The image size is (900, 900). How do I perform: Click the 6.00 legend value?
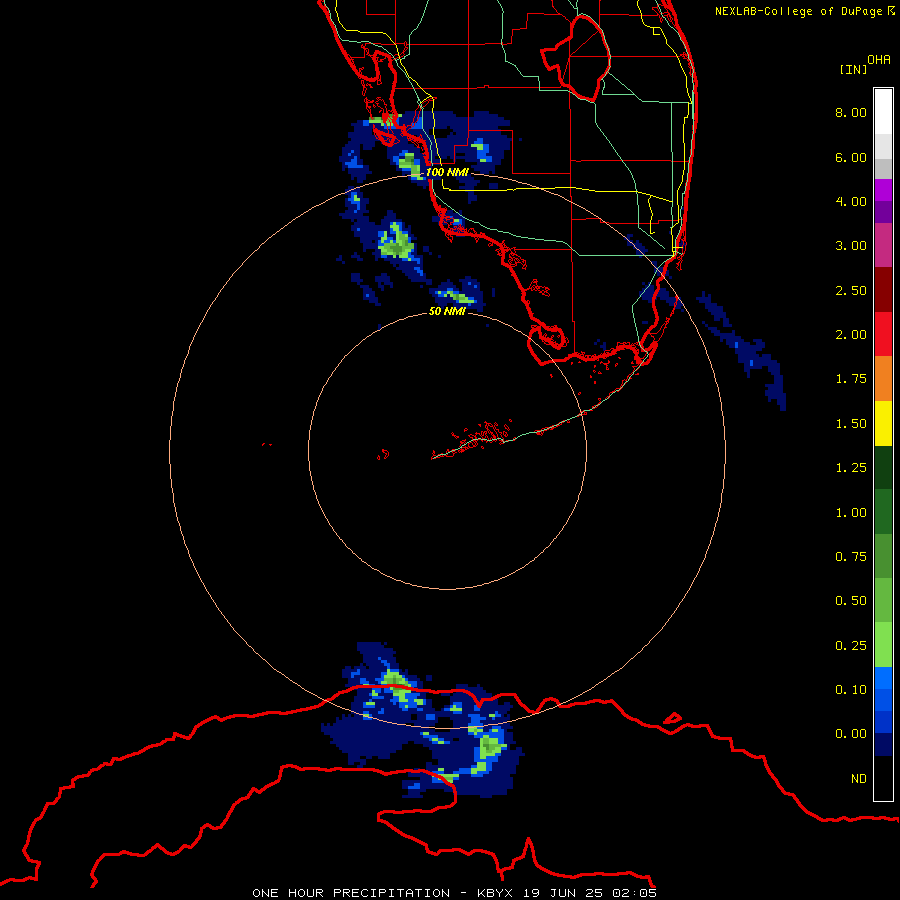click(x=851, y=157)
